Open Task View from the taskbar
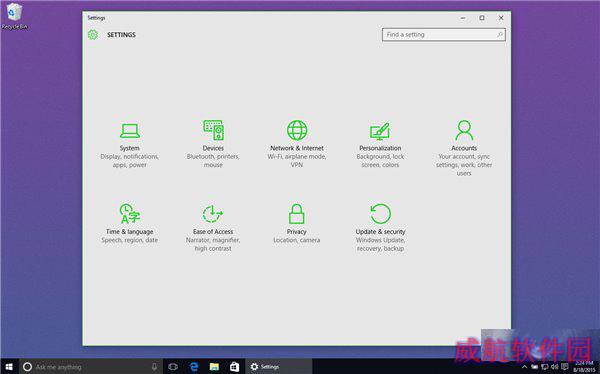Screen dimensions: 600x374 tap(173, 367)
